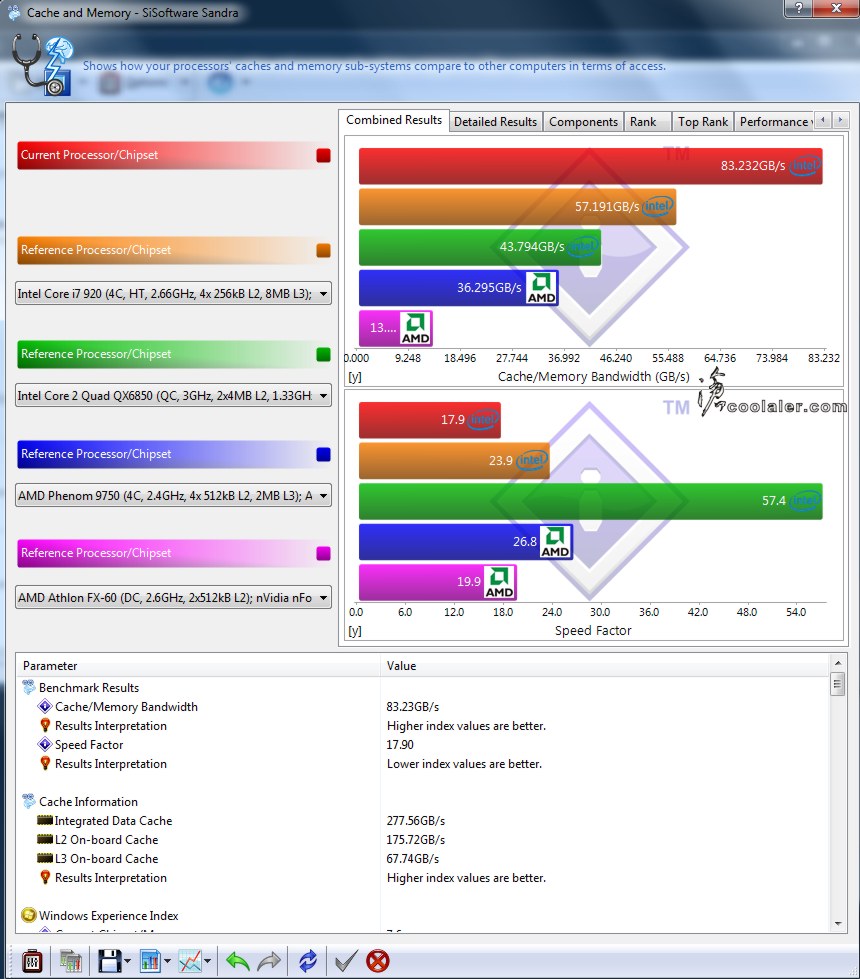Click the floppy disk save icon
This screenshot has width=860, height=979.
coord(110,961)
